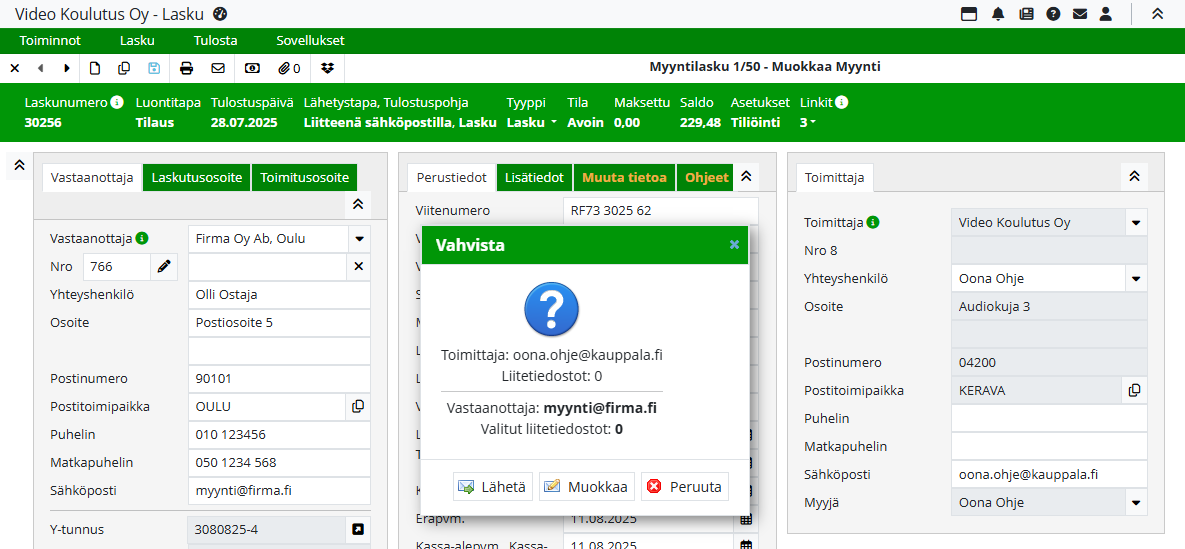This screenshot has height=549, width=1185.
Task: Collapse the Toimittaja panel
Action: click(x=1133, y=176)
